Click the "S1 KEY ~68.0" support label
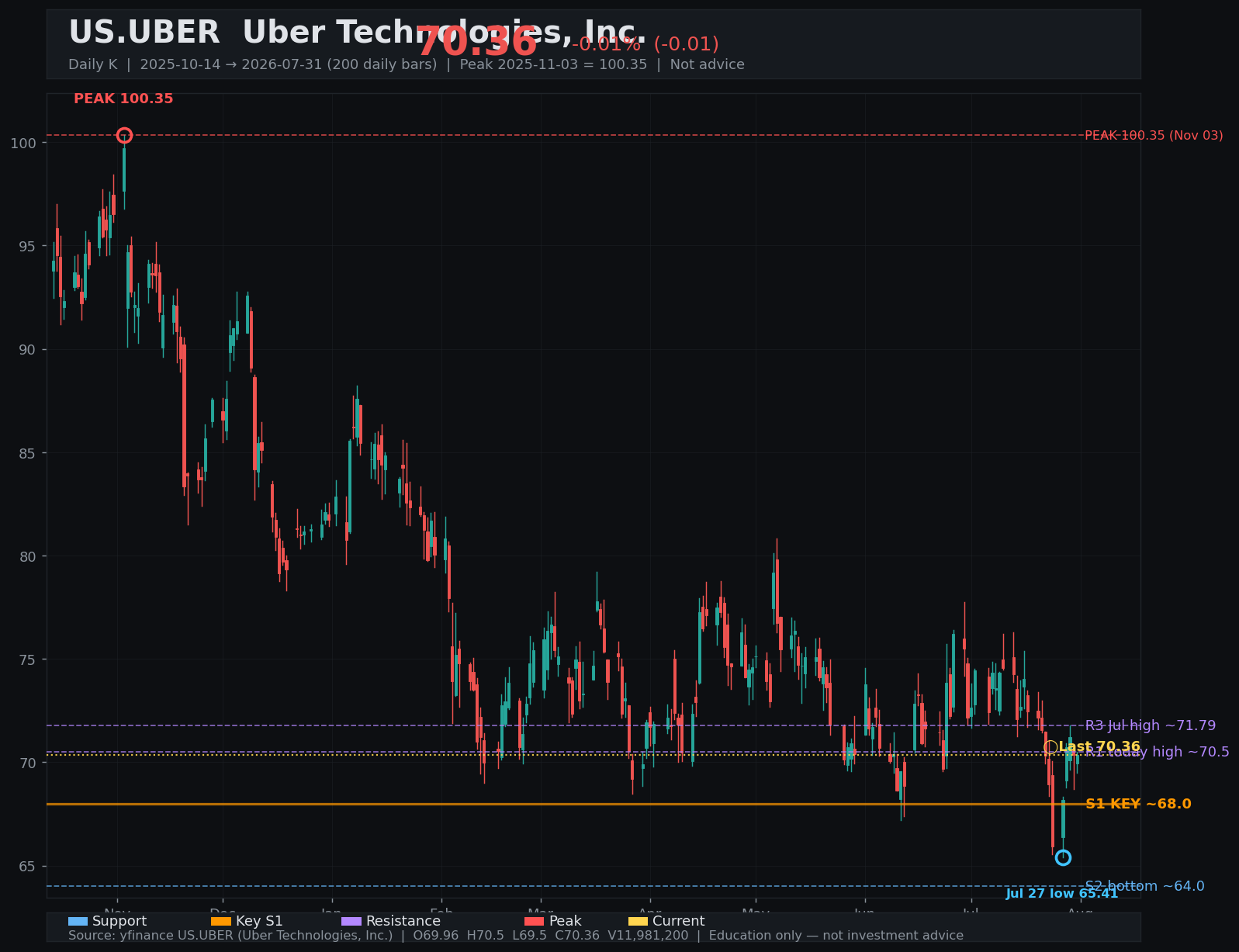1239x952 pixels. click(1138, 805)
